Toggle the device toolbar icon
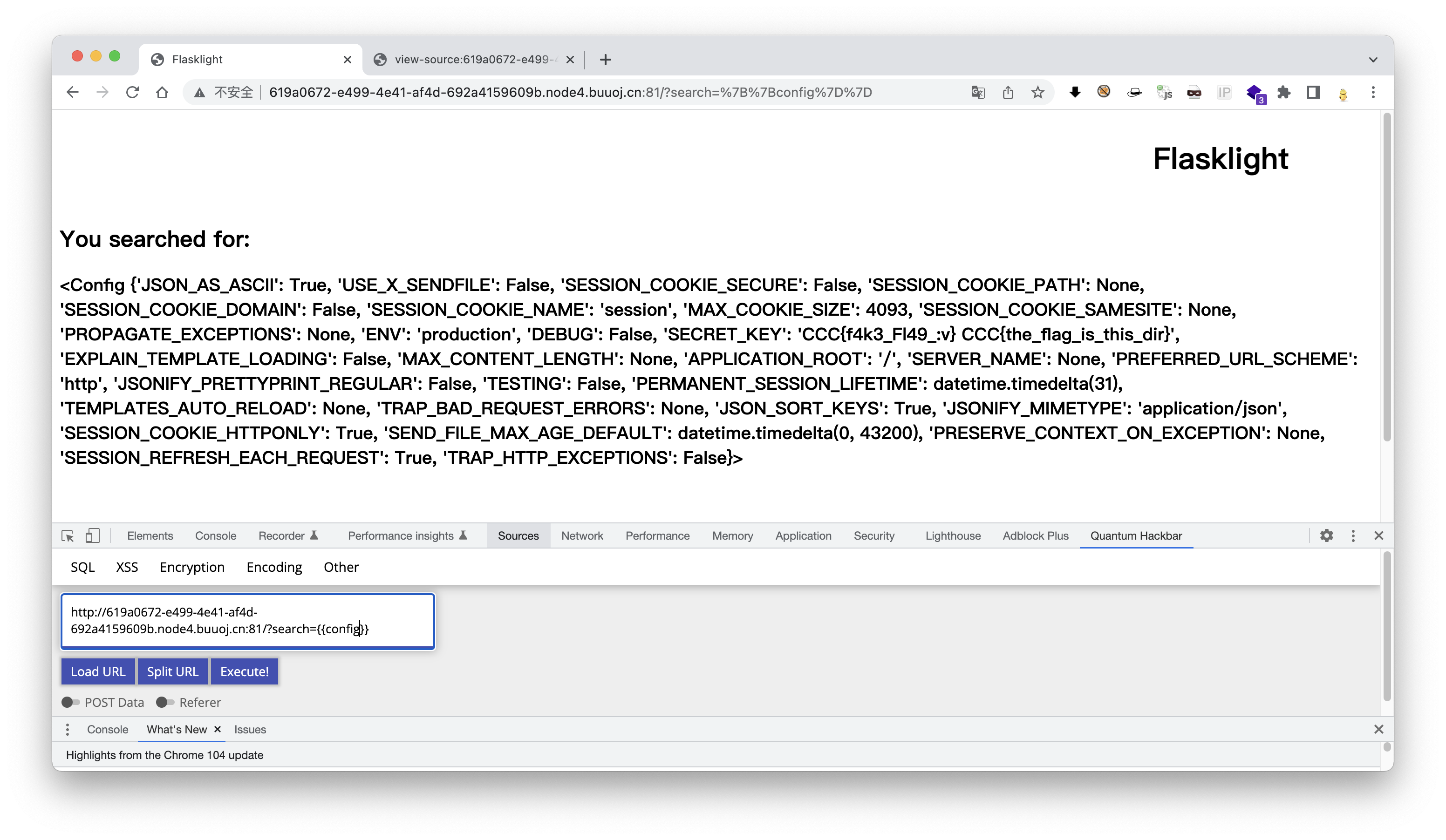 (92, 535)
